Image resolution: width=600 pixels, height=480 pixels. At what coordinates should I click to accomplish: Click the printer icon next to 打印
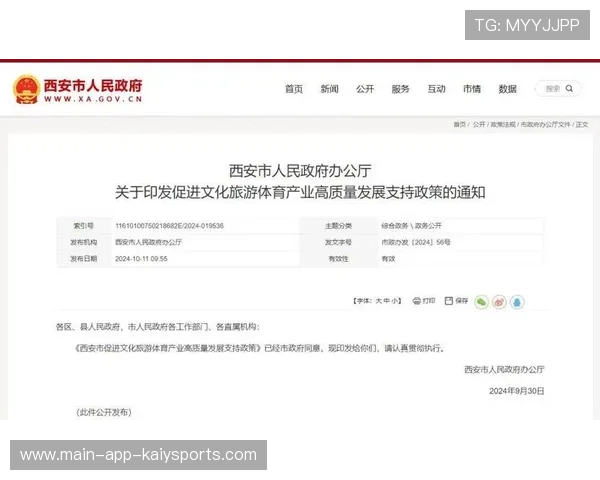(x=417, y=301)
